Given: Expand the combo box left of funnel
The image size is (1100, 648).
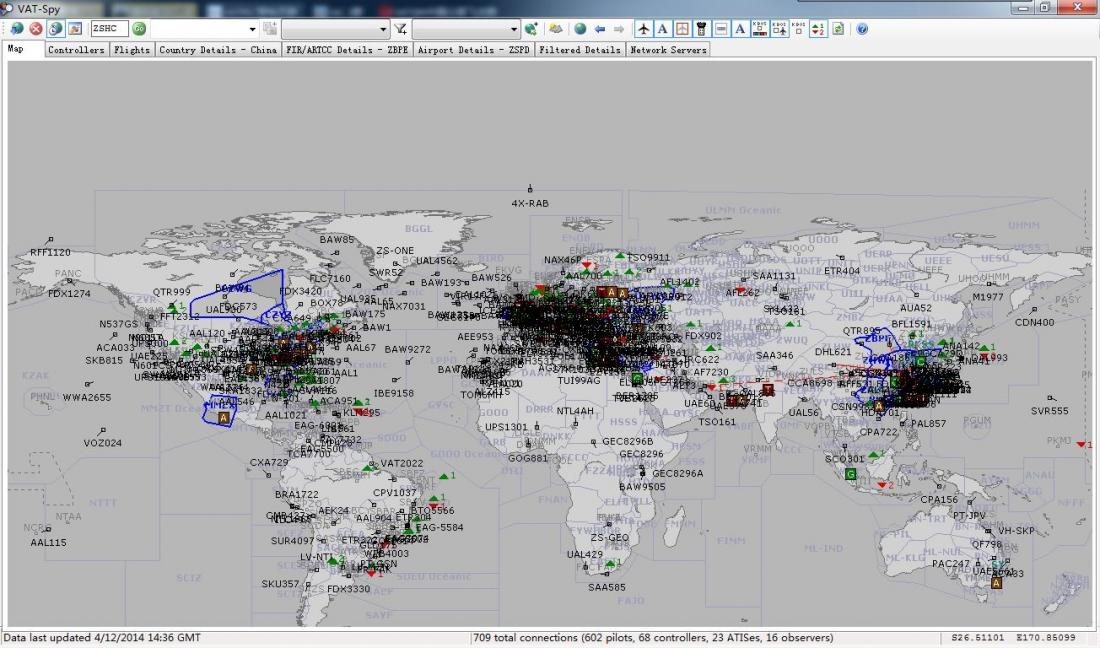Looking at the screenshot, I should click(335, 29).
